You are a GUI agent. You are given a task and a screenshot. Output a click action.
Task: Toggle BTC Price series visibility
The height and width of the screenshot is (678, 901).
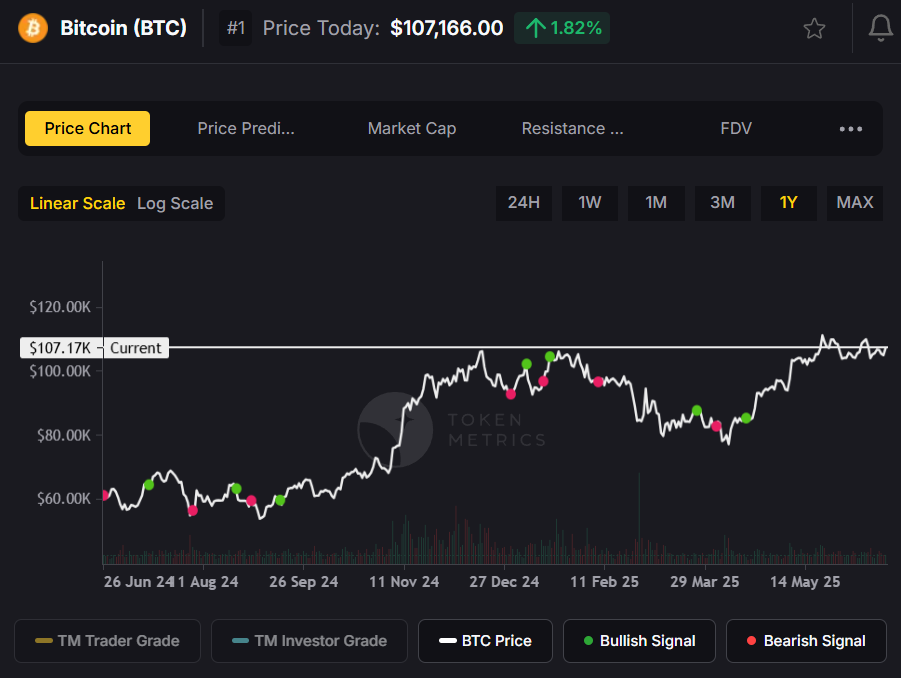(x=485, y=641)
